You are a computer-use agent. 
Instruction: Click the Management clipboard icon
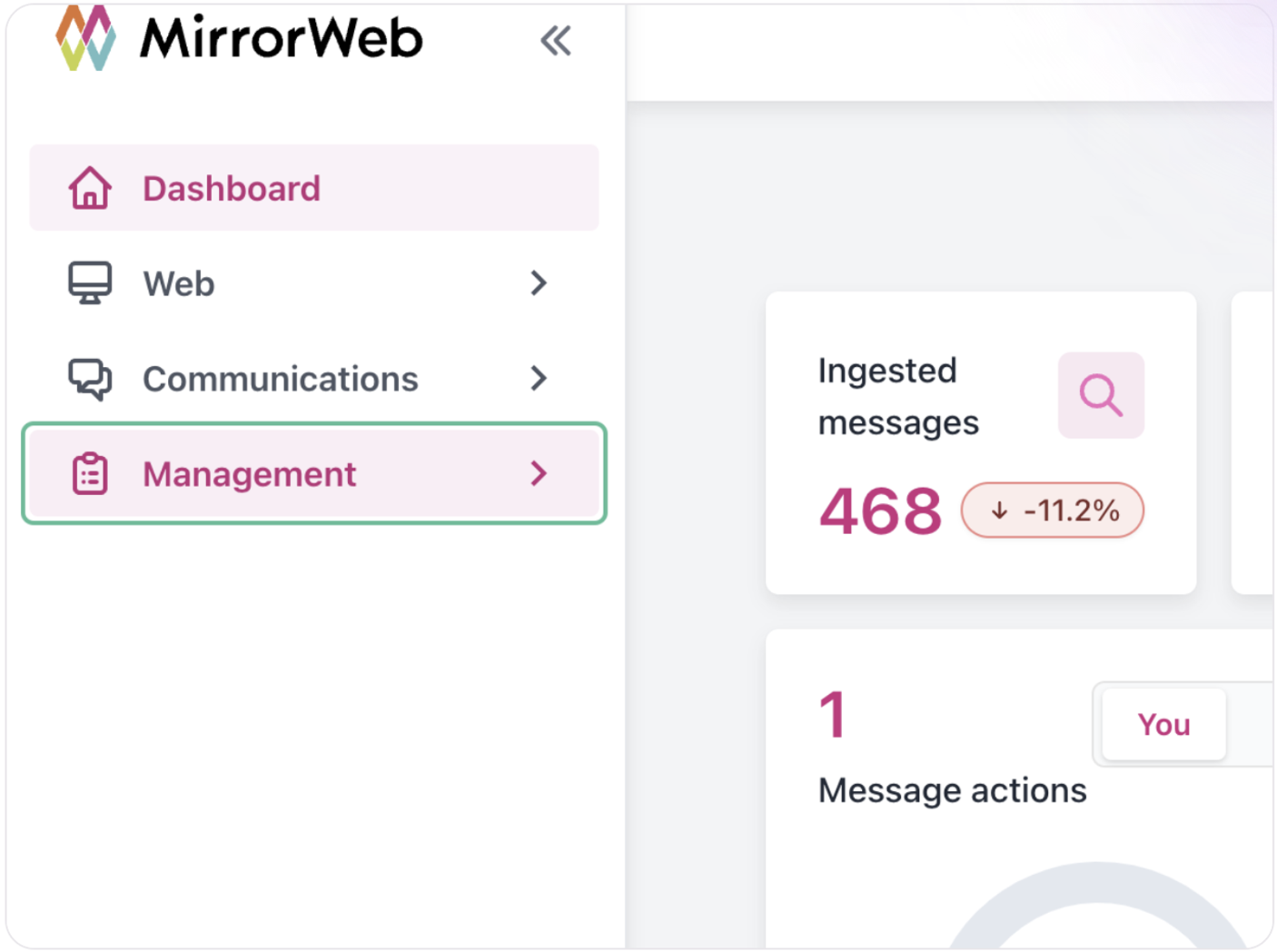pos(90,473)
